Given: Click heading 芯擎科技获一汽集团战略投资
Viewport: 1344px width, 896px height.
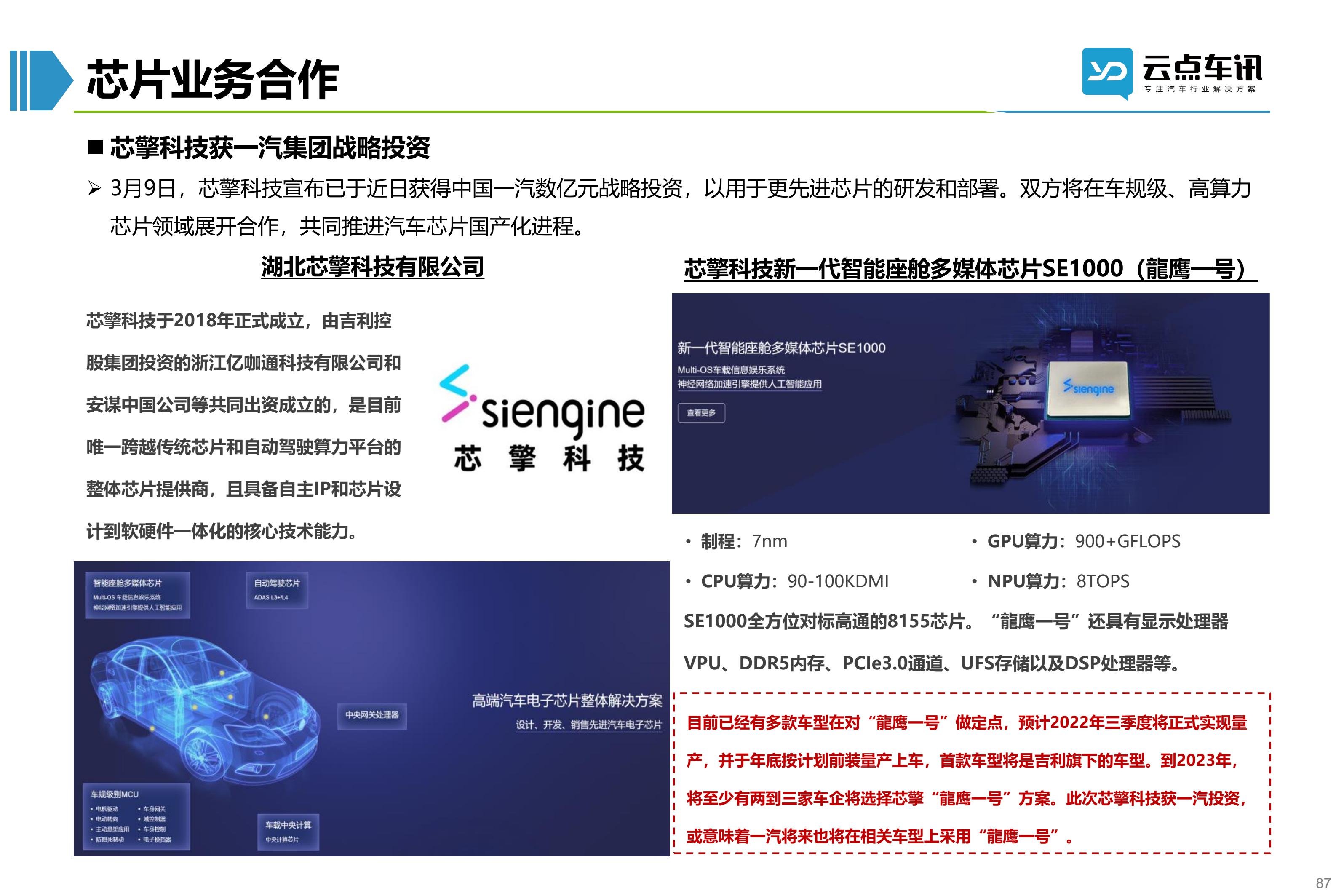Looking at the screenshot, I should [x=270, y=147].
